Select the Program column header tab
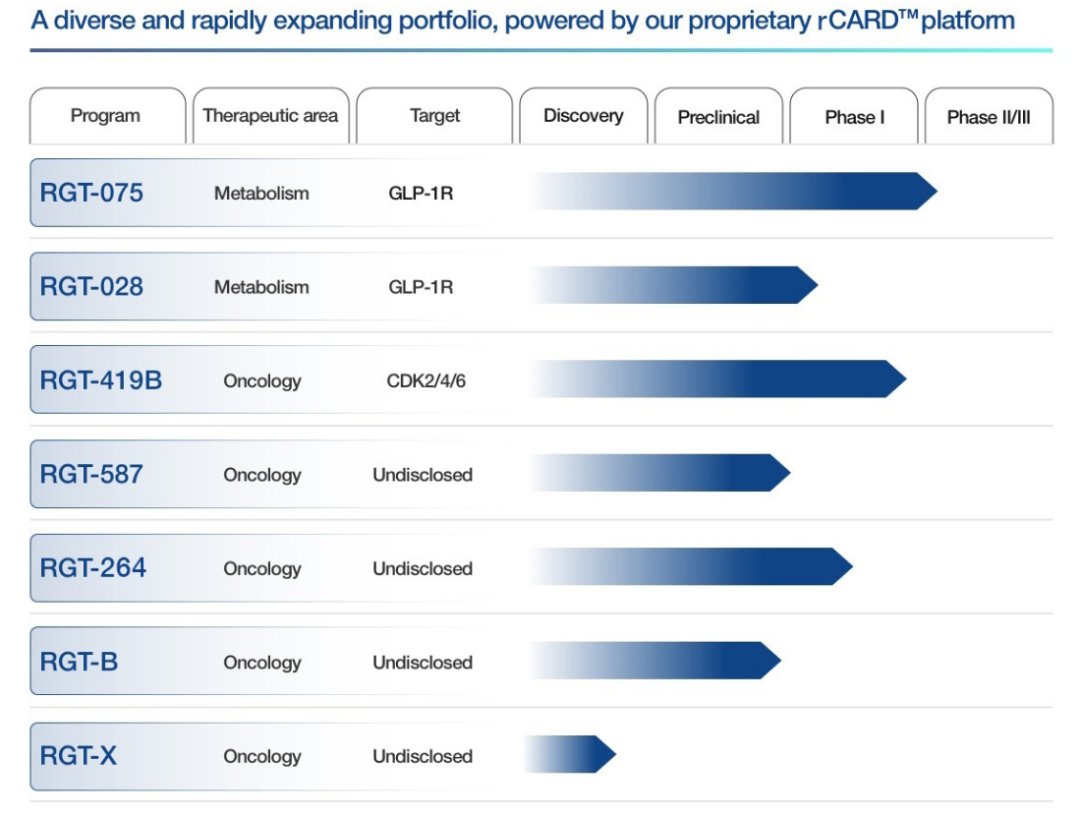Image resolution: width=1080 pixels, height=817 pixels. click(107, 116)
